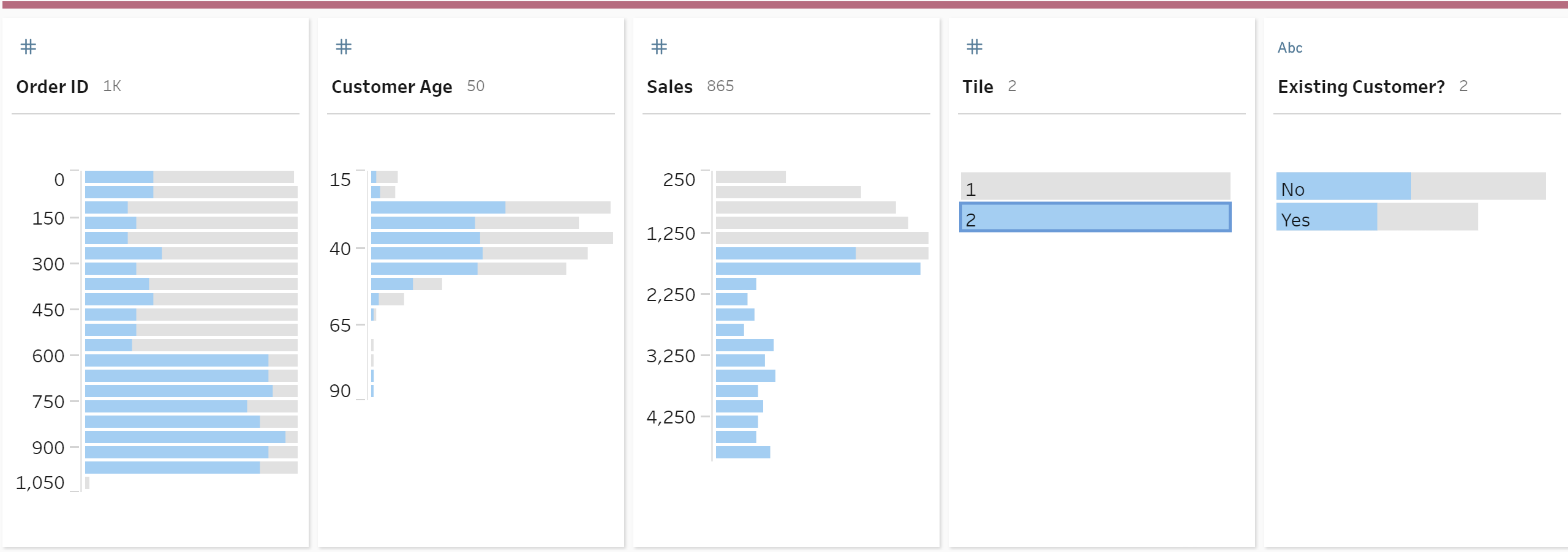Click the Order ID bin at 600
This screenshot has height=552, width=1568.
pos(191,360)
